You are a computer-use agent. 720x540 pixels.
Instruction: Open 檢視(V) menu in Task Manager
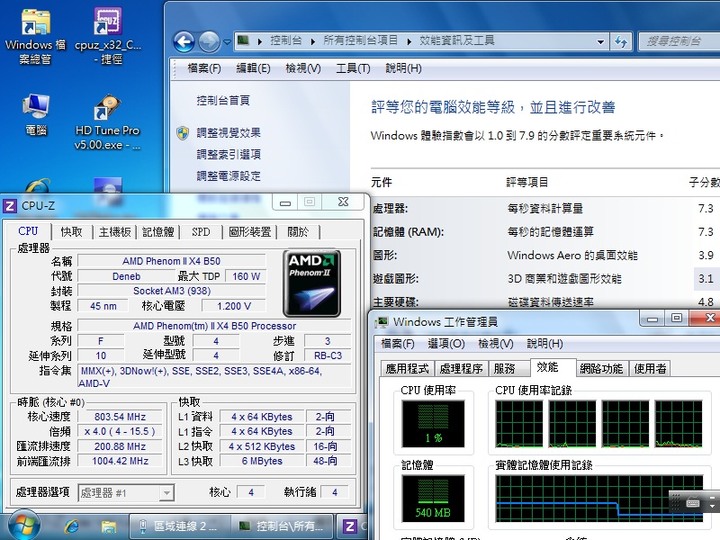tap(495, 343)
